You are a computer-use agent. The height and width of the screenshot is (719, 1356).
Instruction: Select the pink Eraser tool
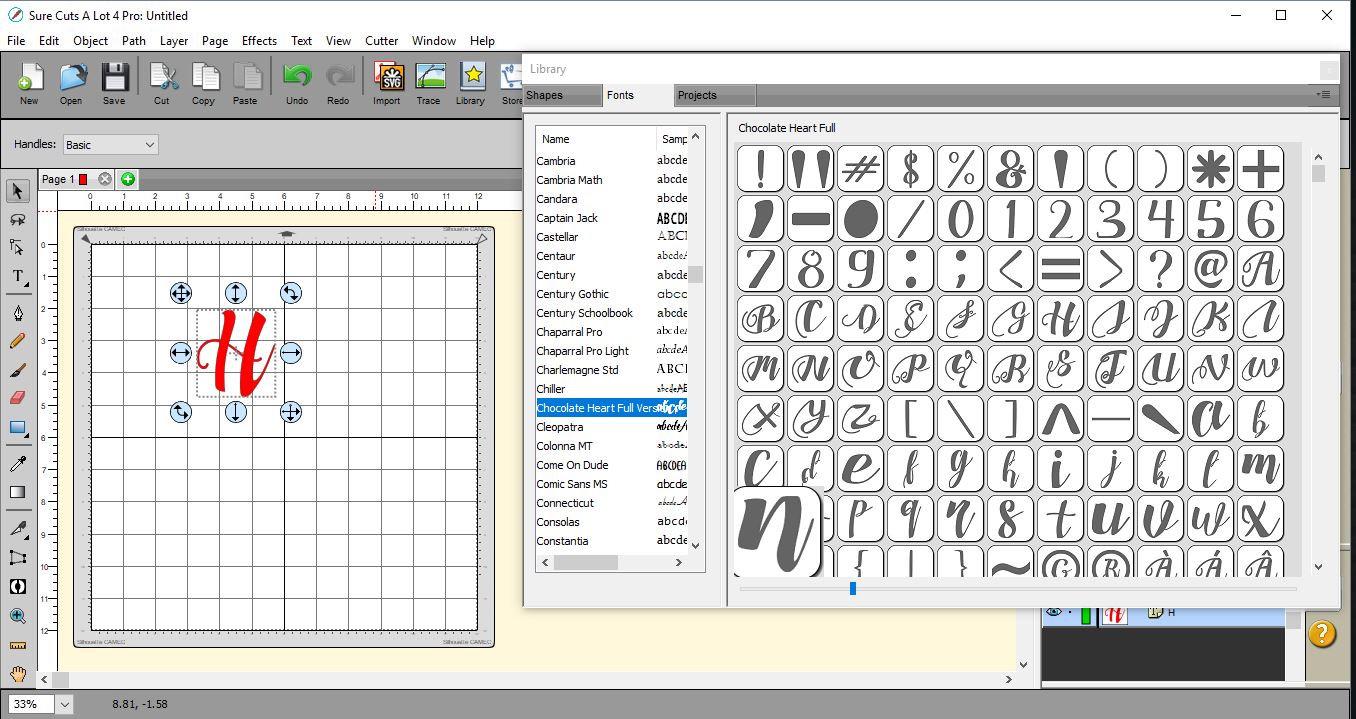[17, 398]
